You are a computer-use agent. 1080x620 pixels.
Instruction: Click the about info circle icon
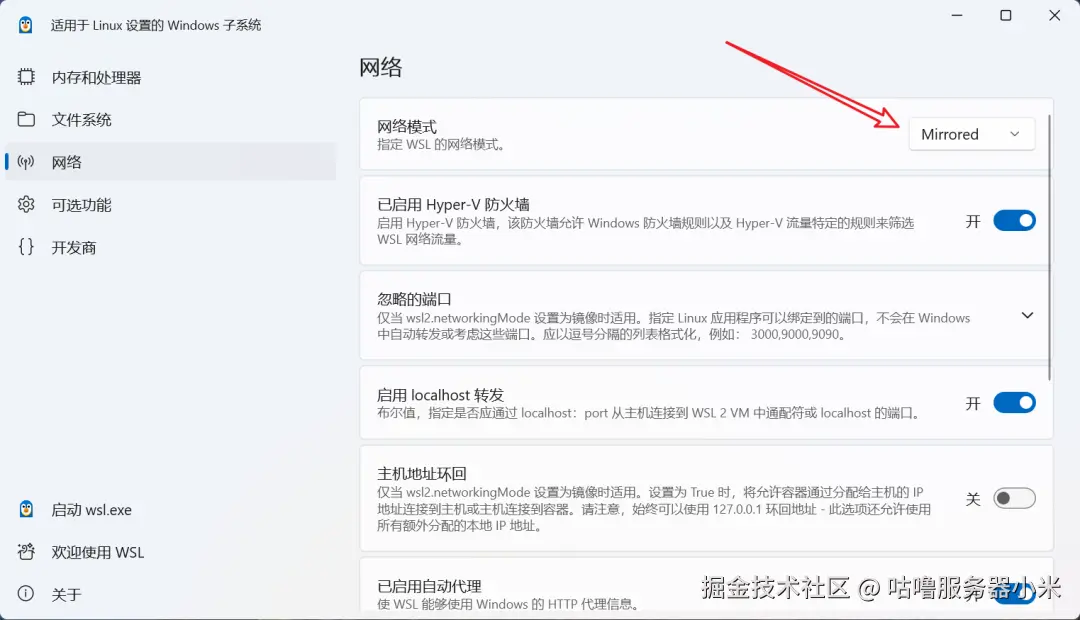click(x=26, y=594)
